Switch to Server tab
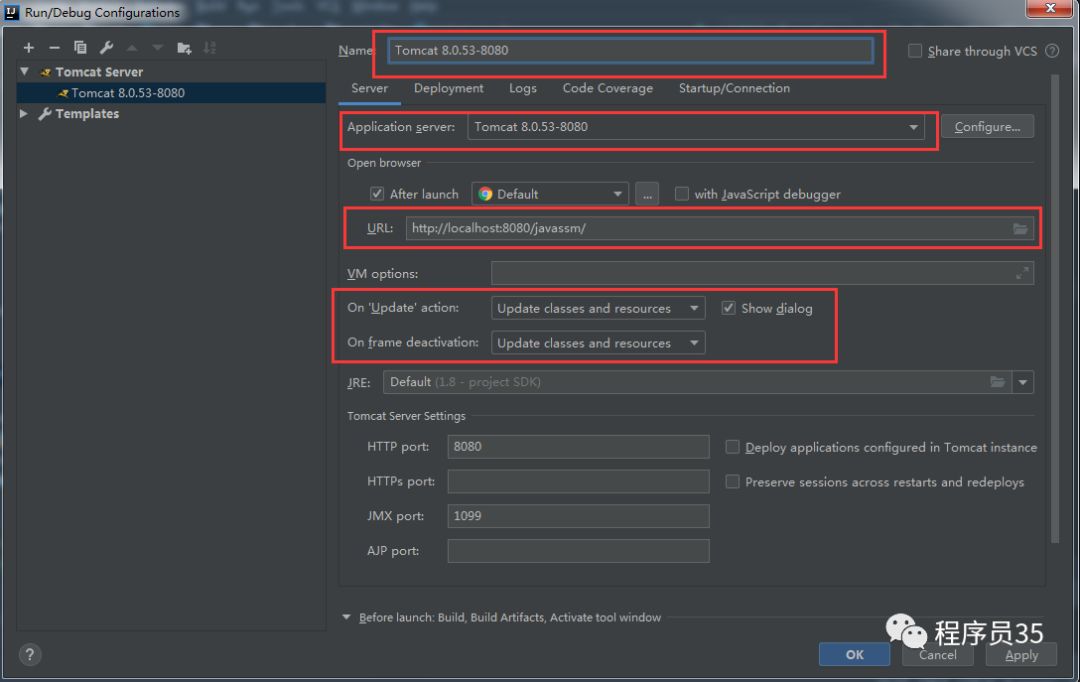 coord(369,88)
